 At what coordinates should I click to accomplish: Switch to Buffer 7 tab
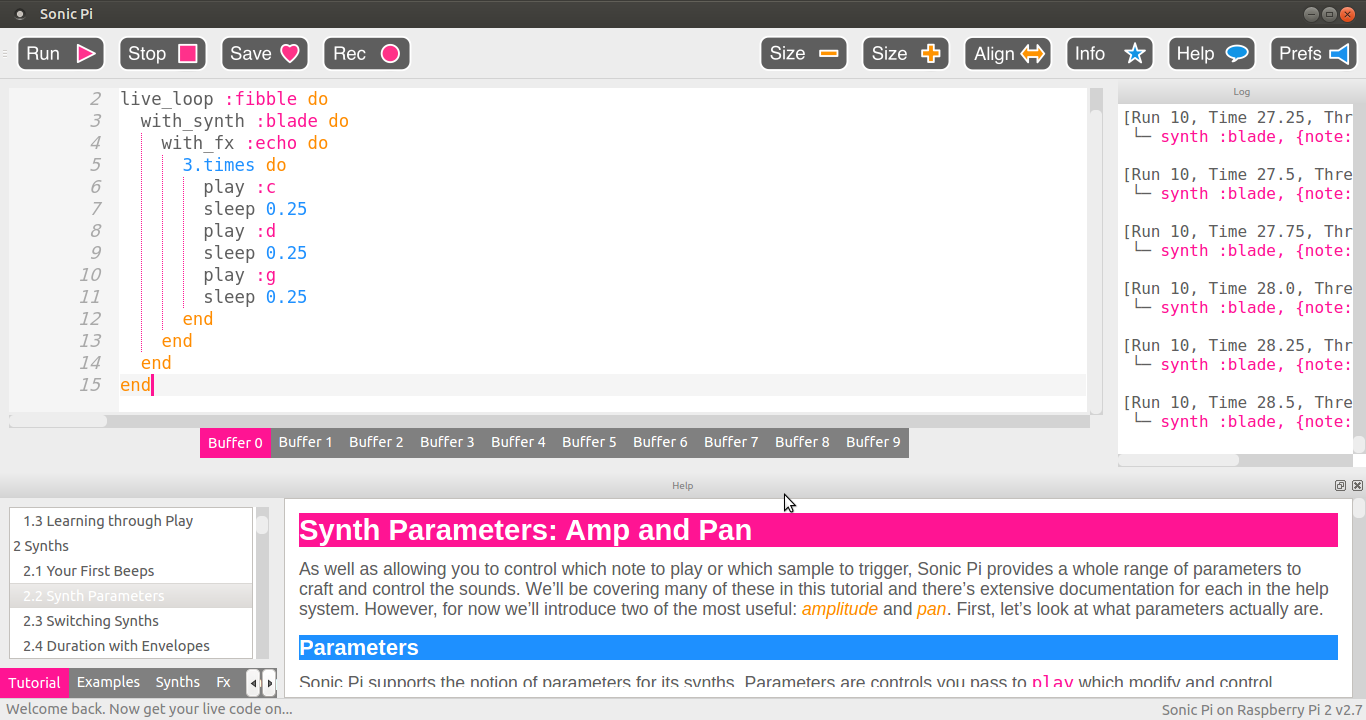[731, 443]
